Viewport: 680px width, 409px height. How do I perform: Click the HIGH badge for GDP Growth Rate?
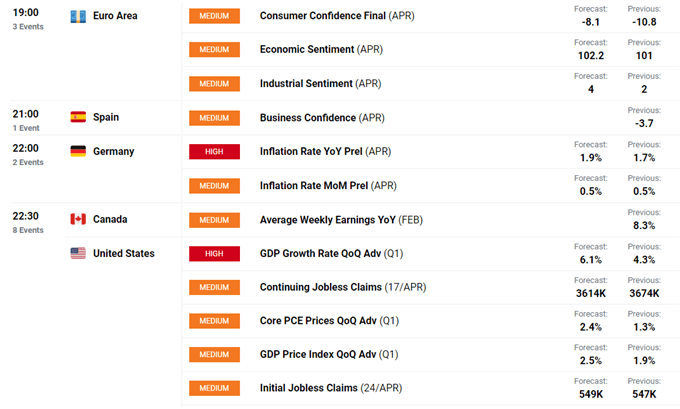[x=214, y=254]
